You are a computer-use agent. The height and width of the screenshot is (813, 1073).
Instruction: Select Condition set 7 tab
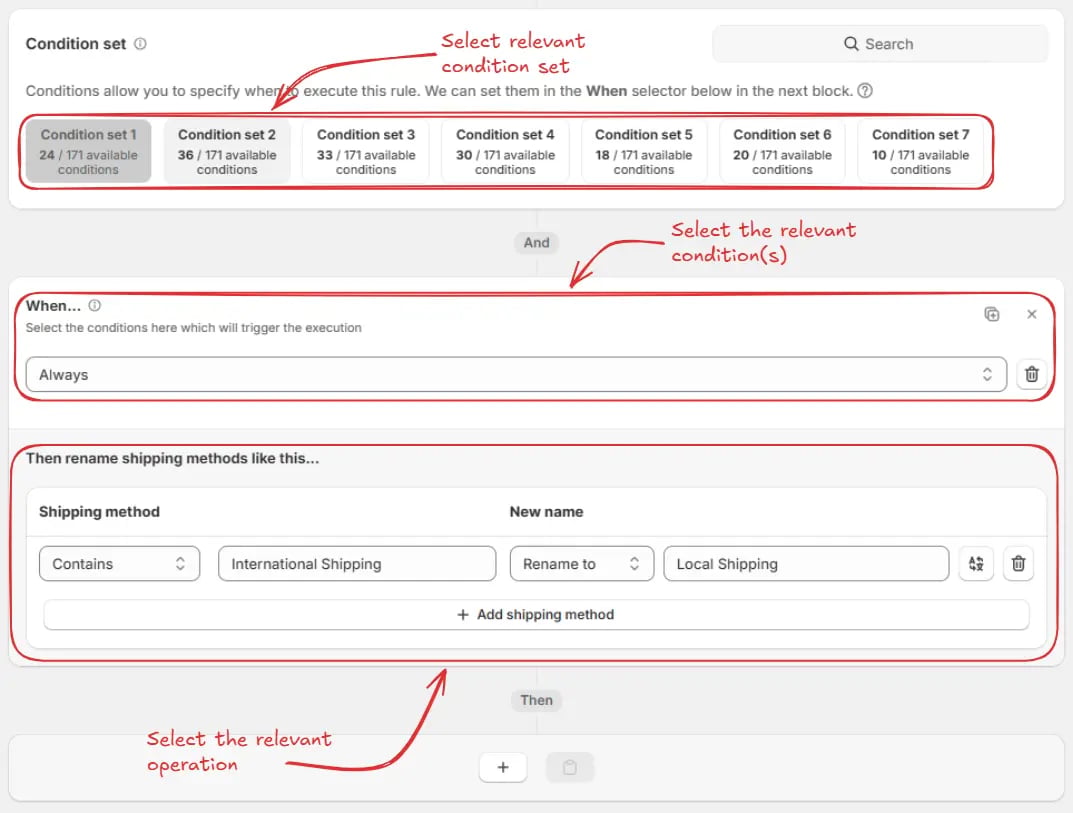(x=920, y=151)
